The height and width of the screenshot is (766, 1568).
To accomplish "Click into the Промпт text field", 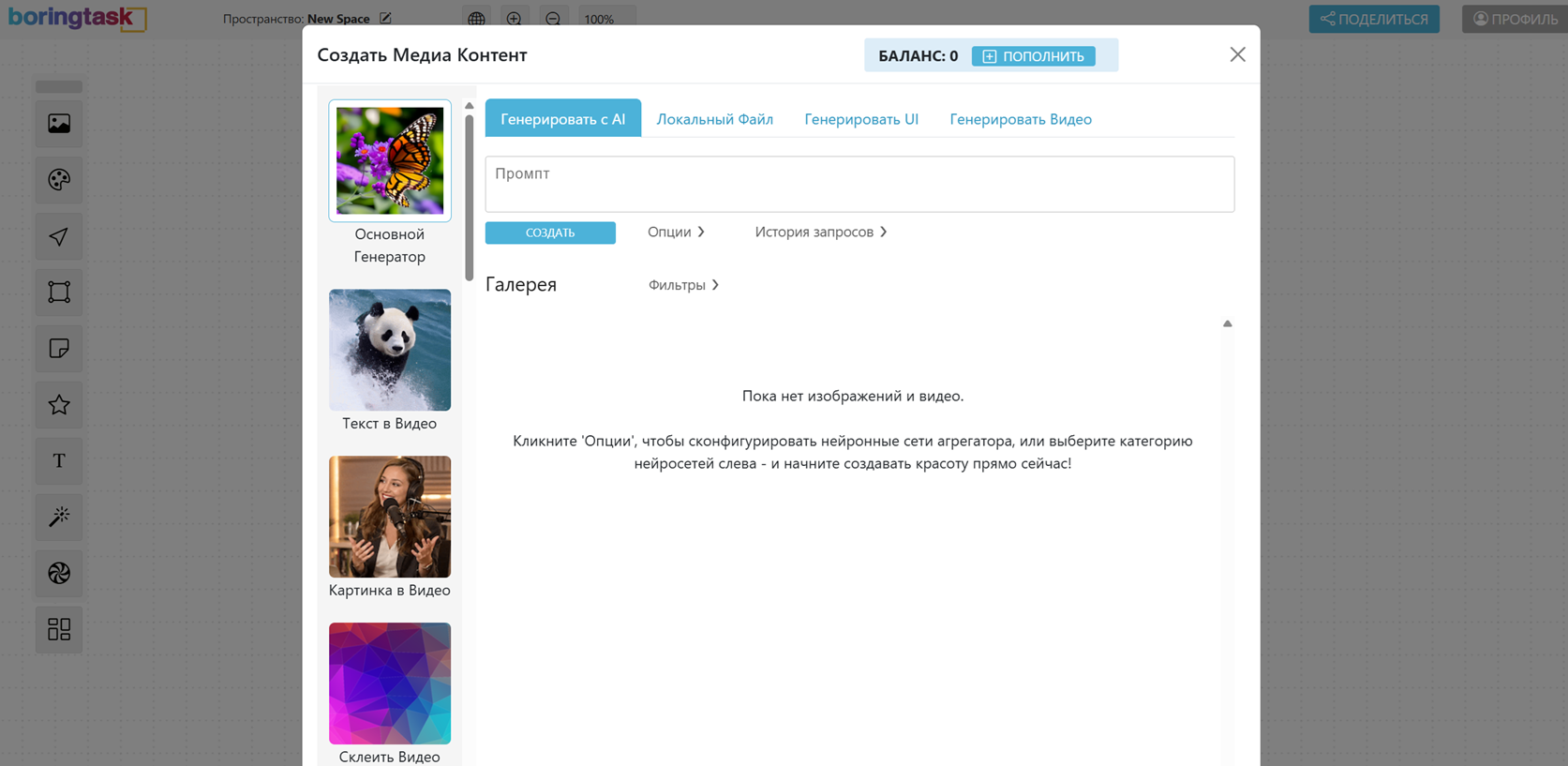I will click(859, 184).
